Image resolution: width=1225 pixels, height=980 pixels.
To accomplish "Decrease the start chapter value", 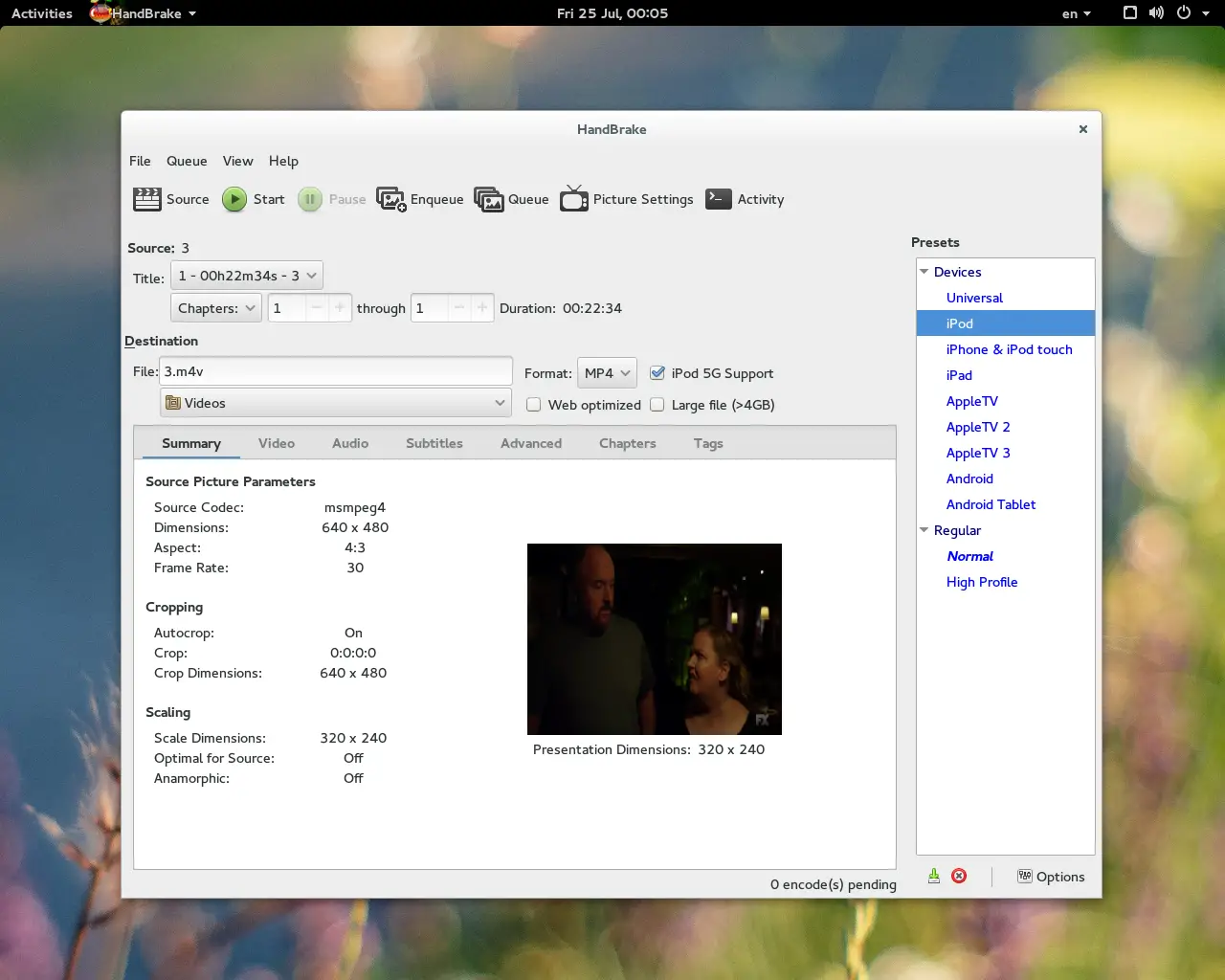I will (x=317, y=308).
